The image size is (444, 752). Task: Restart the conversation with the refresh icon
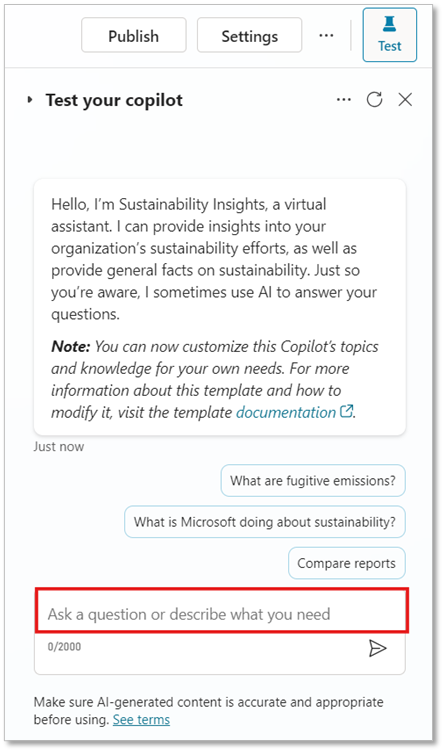374,100
